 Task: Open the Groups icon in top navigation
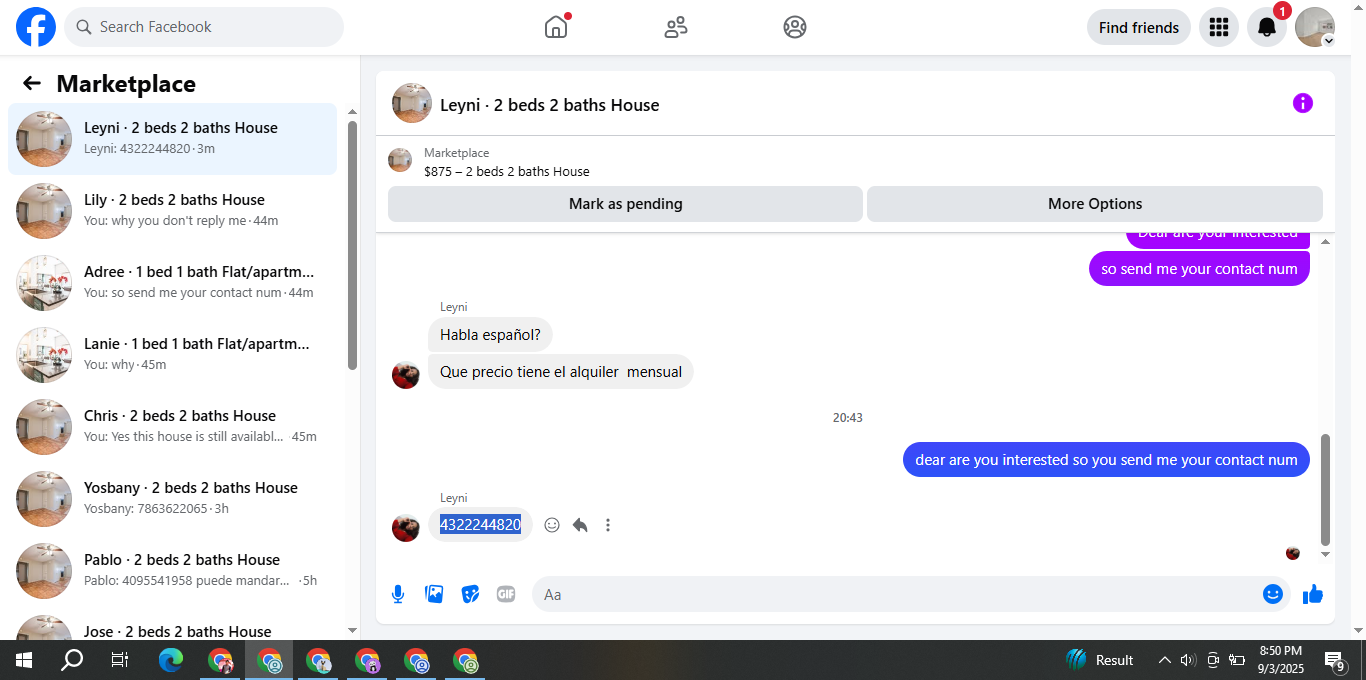pyautogui.click(x=795, y=27)
